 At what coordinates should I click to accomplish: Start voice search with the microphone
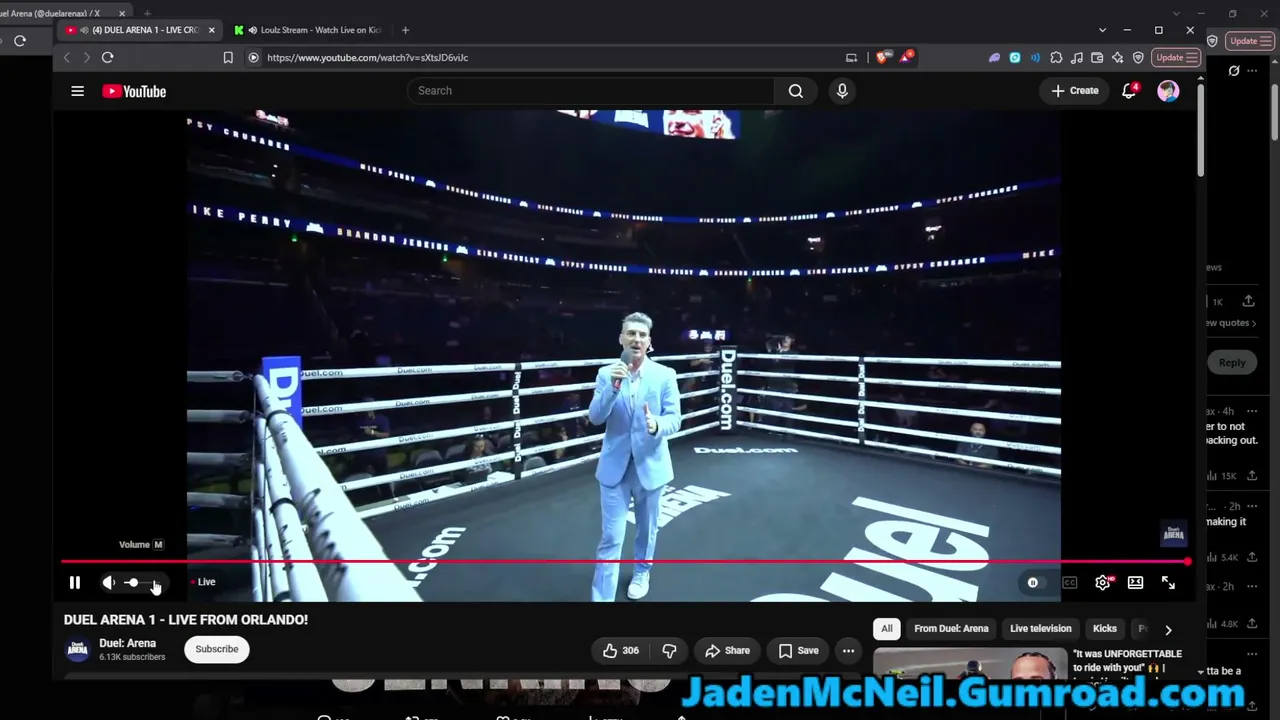[x=842, y=91]
